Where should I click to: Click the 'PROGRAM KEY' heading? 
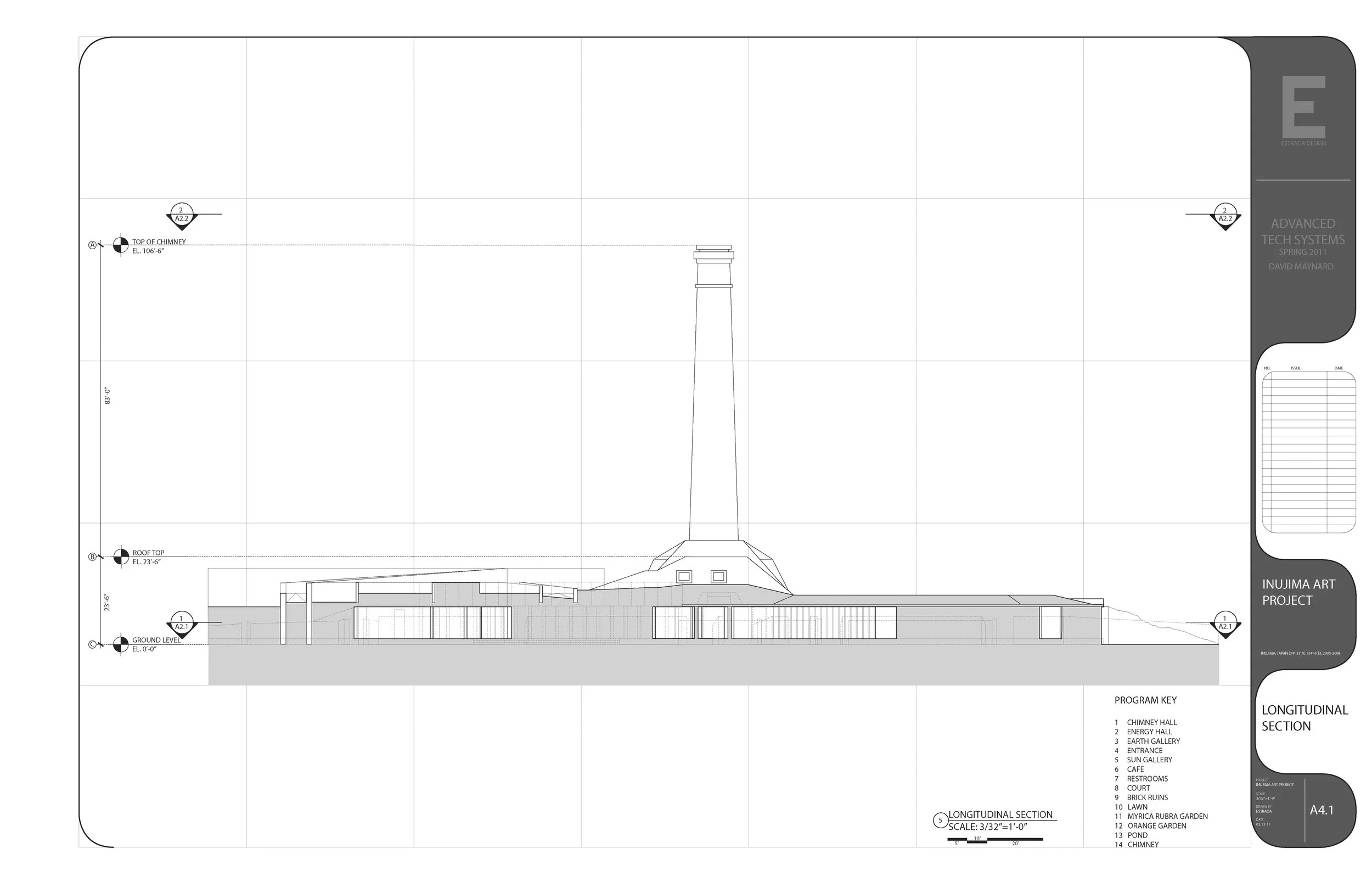tap(1145, 700)
